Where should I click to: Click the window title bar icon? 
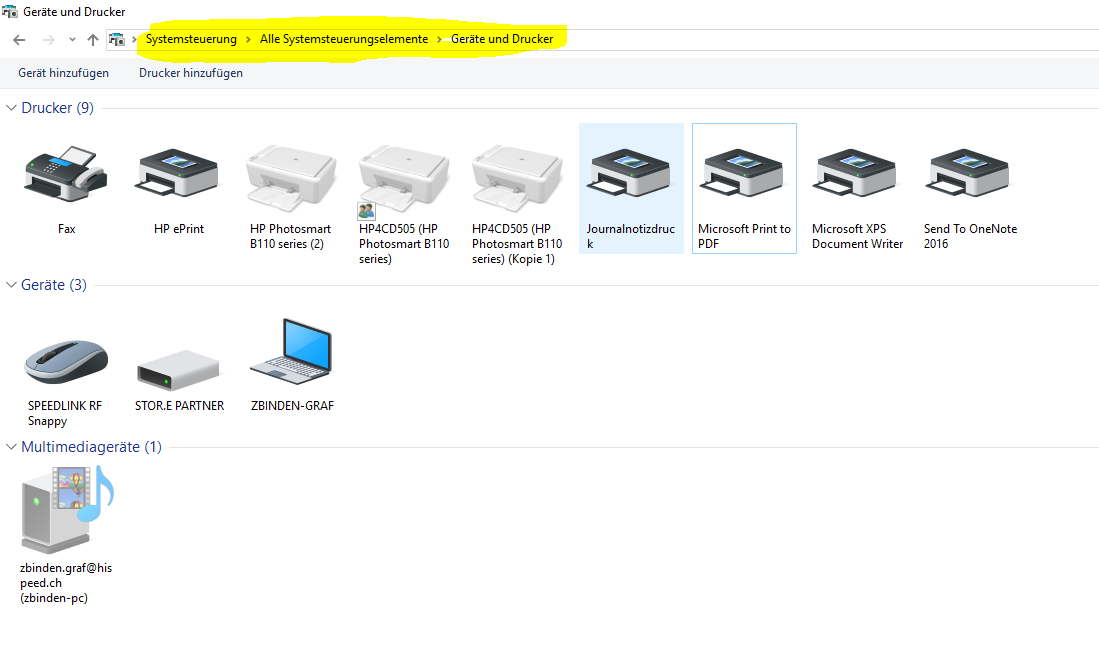tap(10, 11)
